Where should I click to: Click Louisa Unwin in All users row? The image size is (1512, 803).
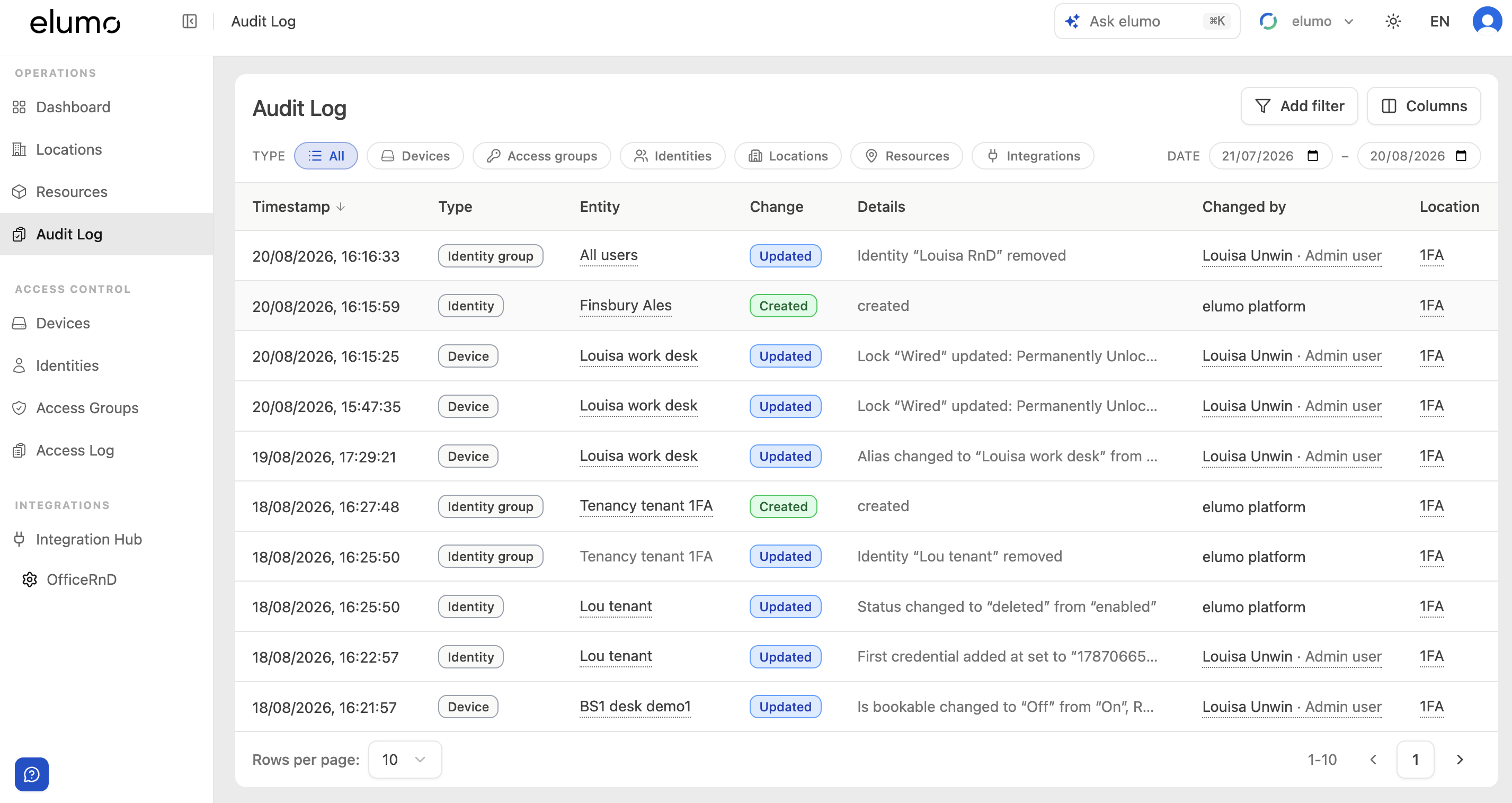pyautogui.click(x=1247, y=255)
